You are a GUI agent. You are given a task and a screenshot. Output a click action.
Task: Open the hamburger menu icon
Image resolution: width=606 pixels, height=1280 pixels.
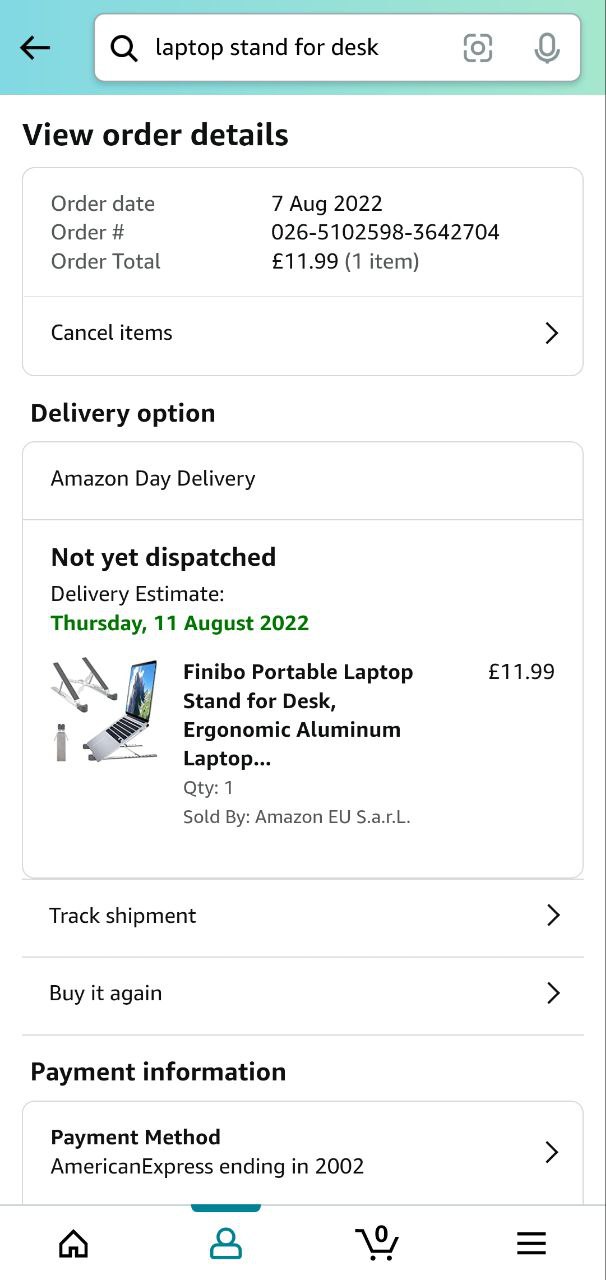tap(531, 1243)
